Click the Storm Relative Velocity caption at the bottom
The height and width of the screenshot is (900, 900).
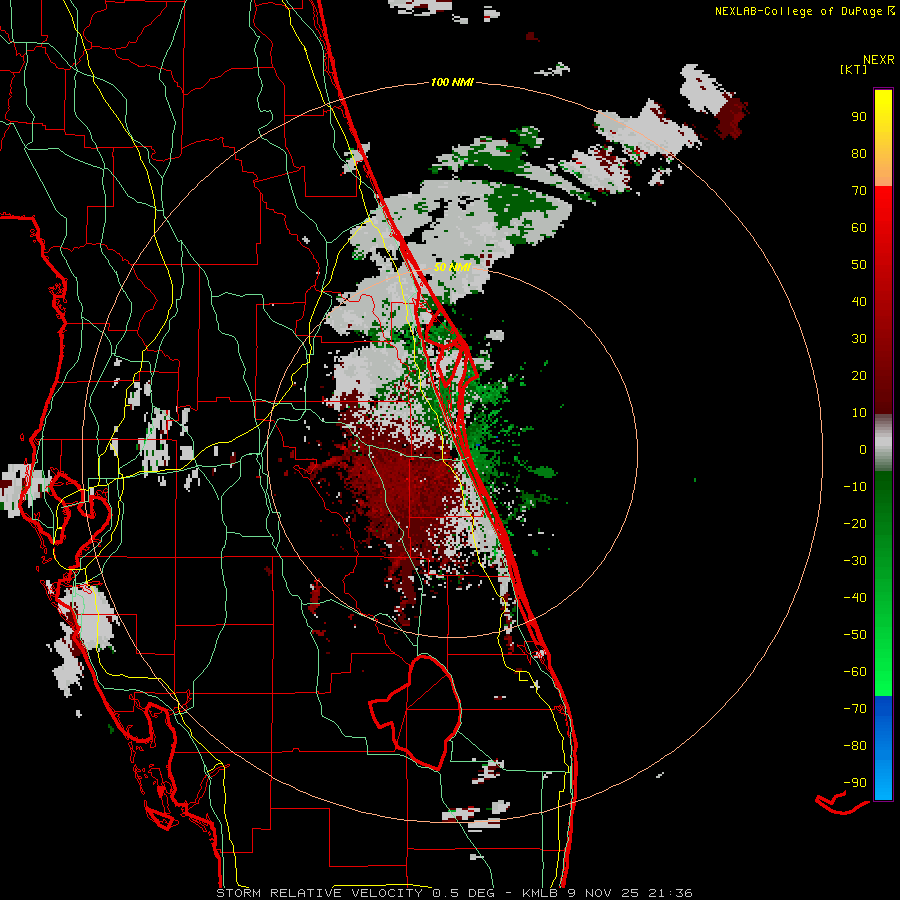[454, 893]
